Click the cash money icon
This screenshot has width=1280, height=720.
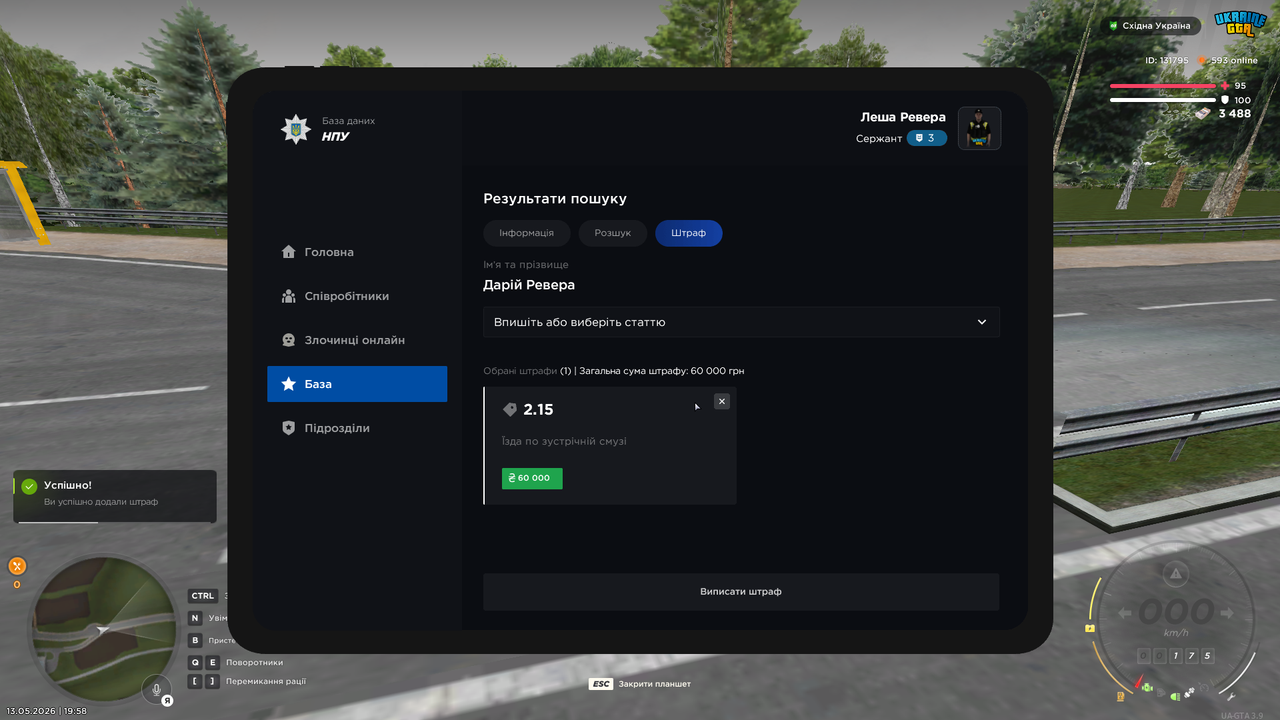(1202, 113)
